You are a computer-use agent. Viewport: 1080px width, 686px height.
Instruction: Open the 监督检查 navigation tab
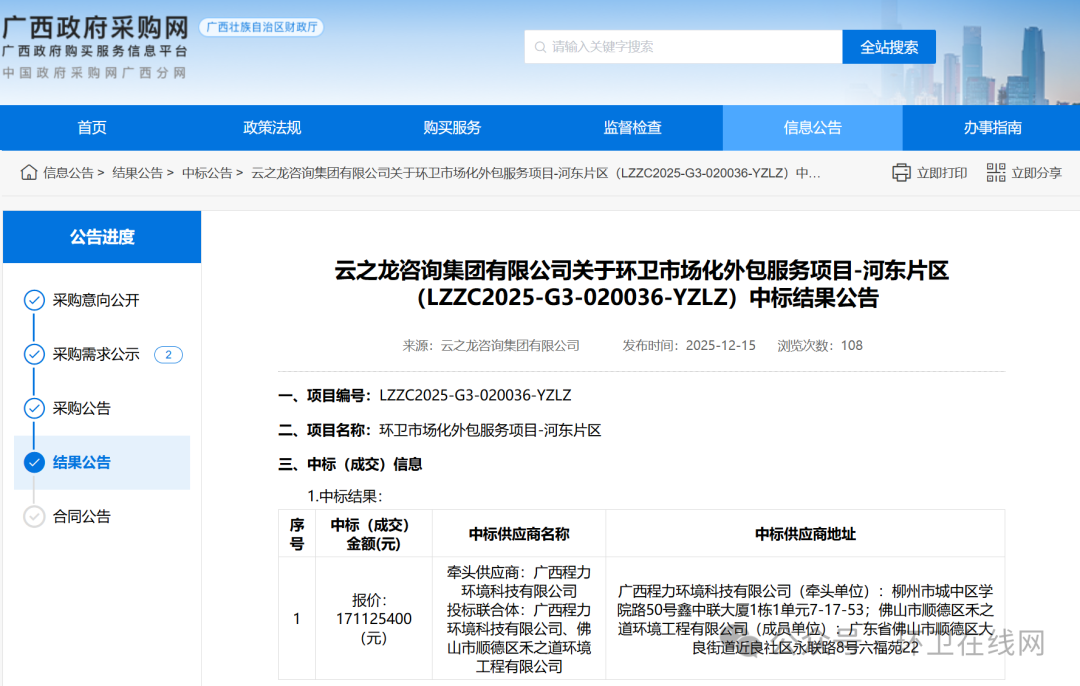(x=632, y=127)
